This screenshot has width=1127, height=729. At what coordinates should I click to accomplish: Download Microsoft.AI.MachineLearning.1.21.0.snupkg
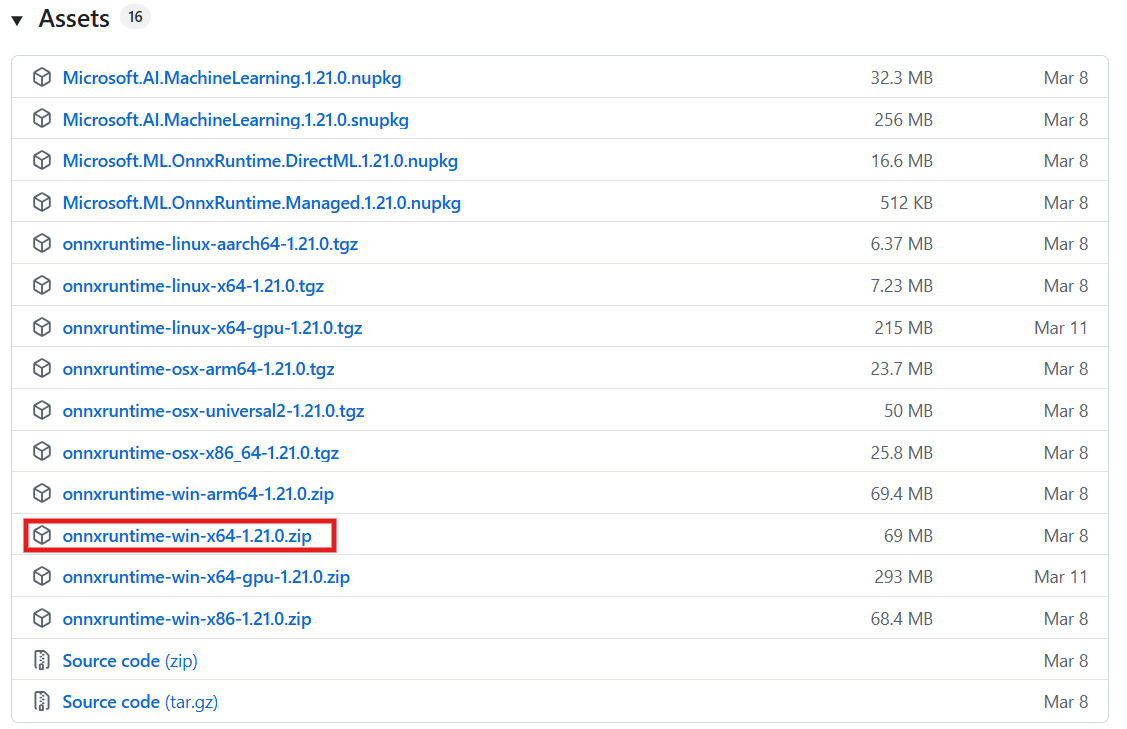click(x=235, y=119)
